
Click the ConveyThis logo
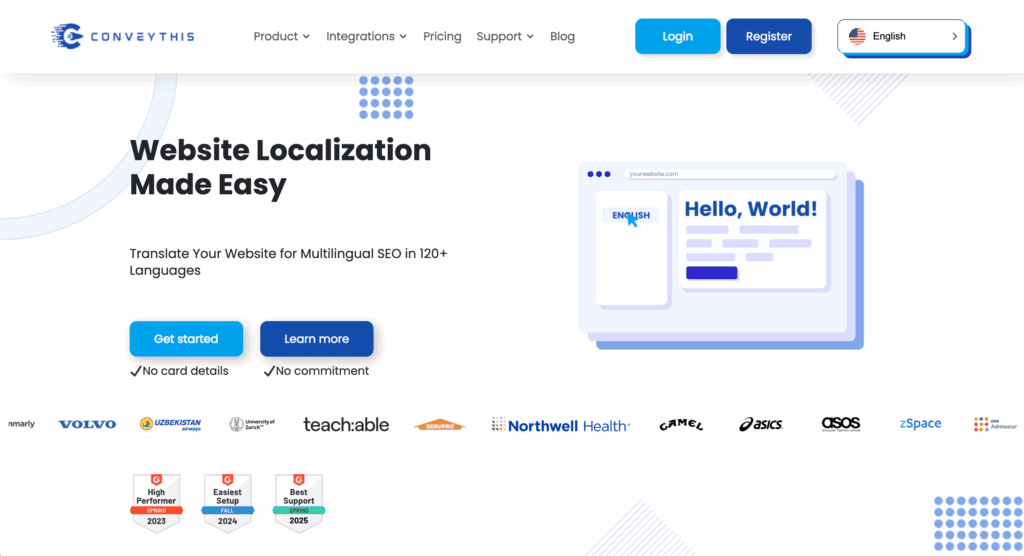pyautogui.click(x=123, y=36)
